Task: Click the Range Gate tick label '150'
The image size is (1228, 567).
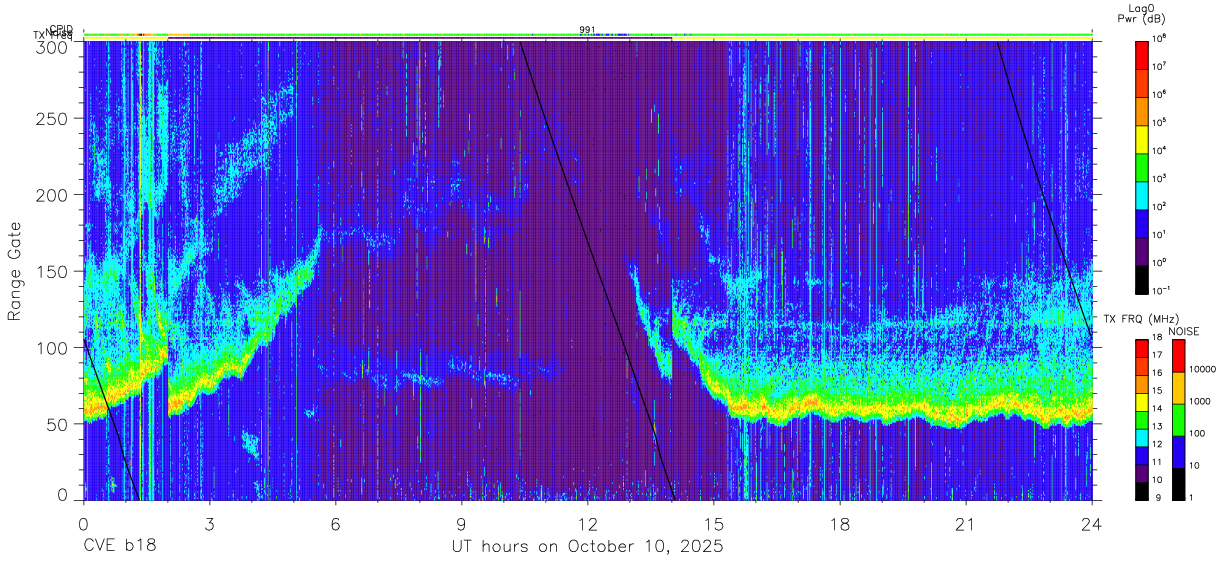Action: pyautogui.click(x=53, y=271)
